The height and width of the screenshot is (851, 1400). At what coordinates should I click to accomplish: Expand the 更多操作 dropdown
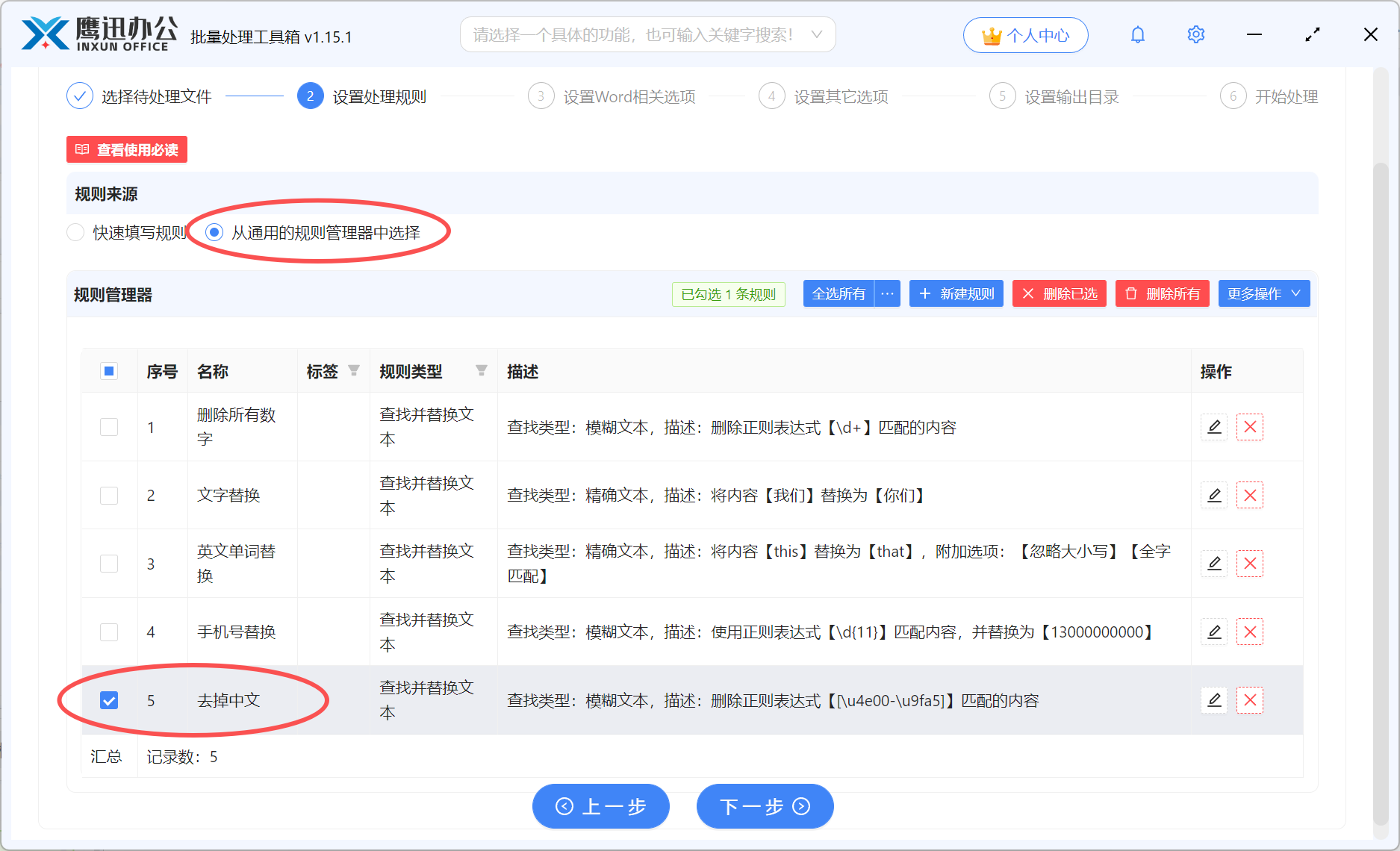click(1264, 294)
